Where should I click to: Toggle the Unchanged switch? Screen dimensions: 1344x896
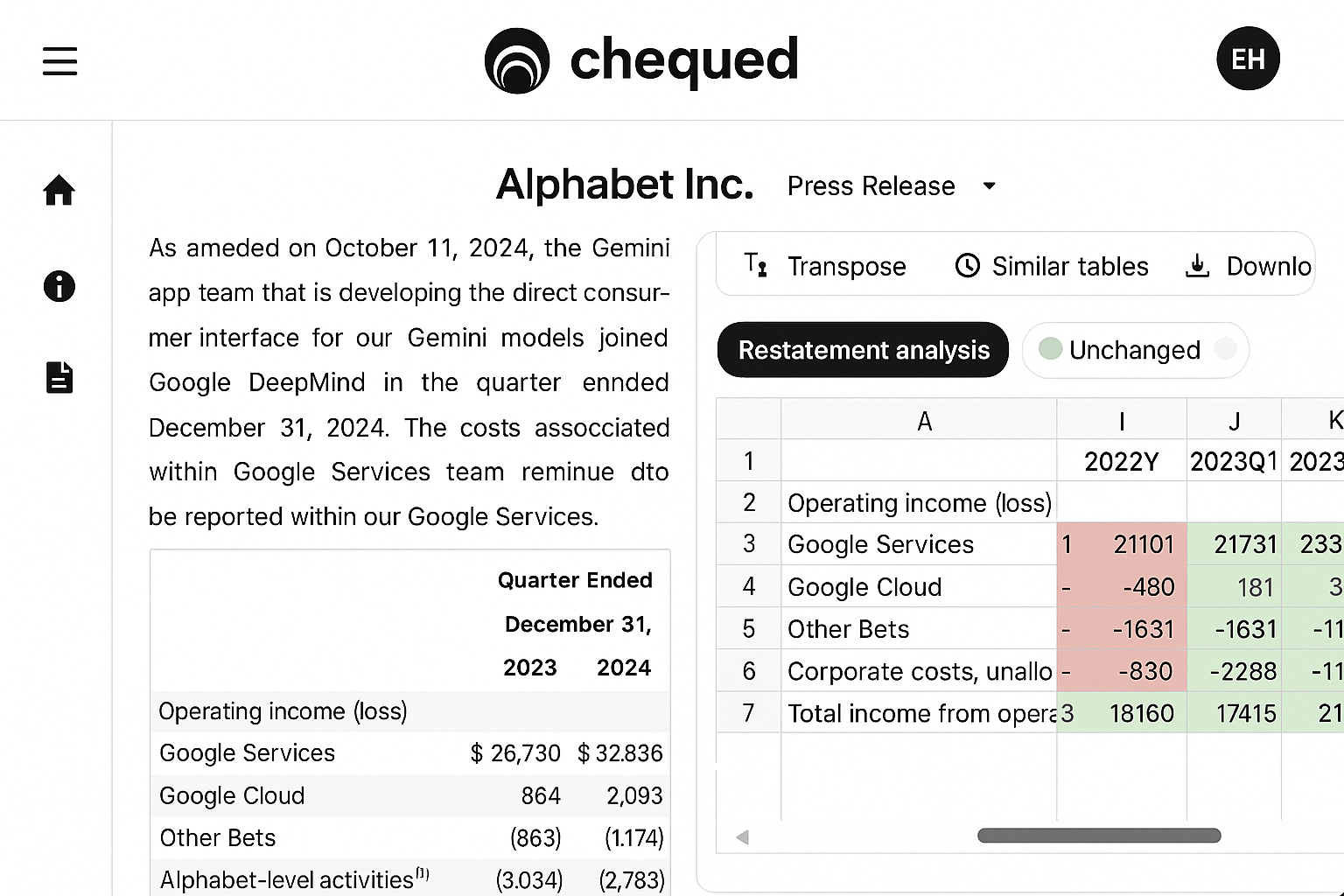coord(1225,348)
